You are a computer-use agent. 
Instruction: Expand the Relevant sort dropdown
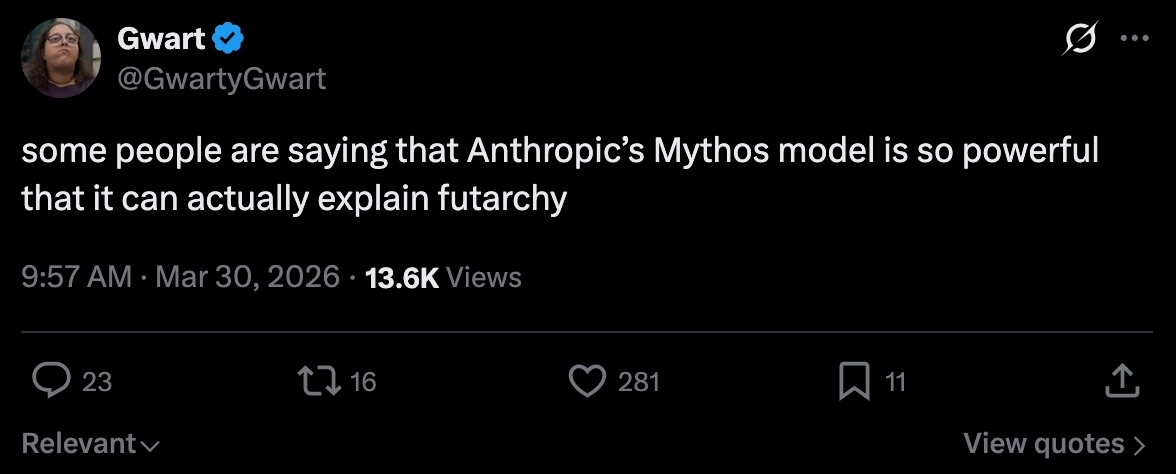click(91, 443)
